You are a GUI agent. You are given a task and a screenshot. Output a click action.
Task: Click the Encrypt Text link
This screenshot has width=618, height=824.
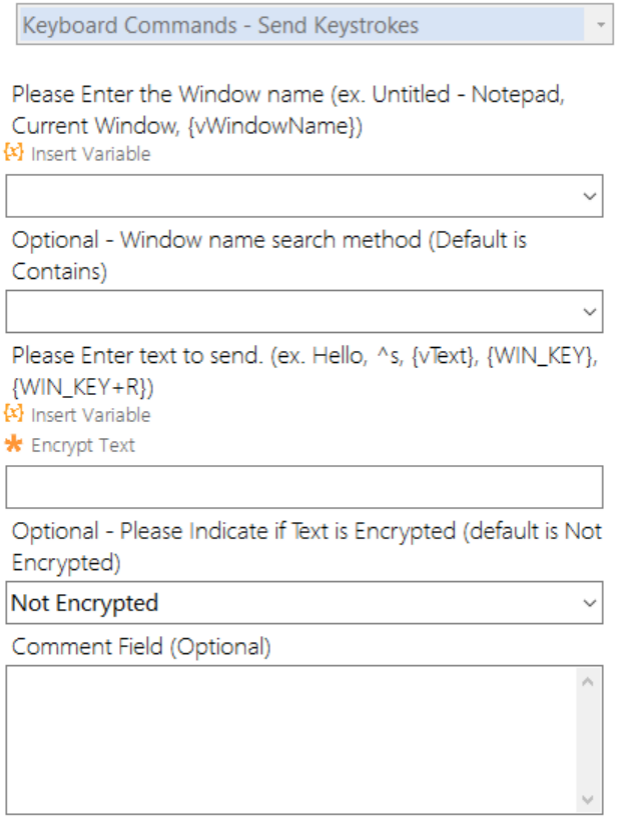click(x=82, y=446)
